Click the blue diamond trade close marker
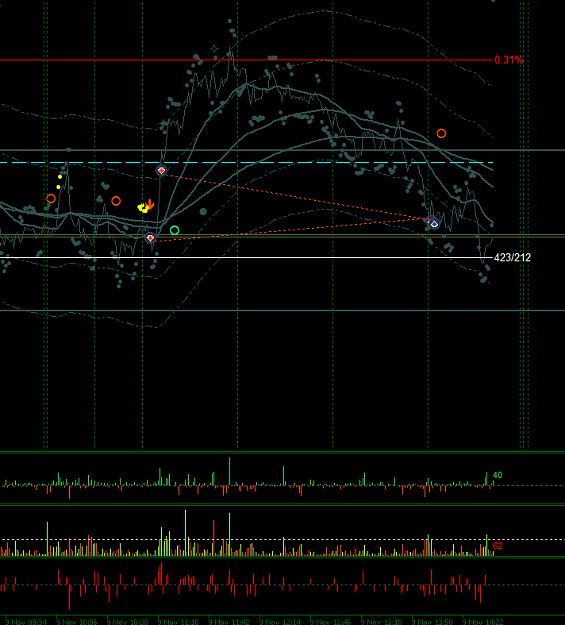The image size is (565, 625). 434,224
